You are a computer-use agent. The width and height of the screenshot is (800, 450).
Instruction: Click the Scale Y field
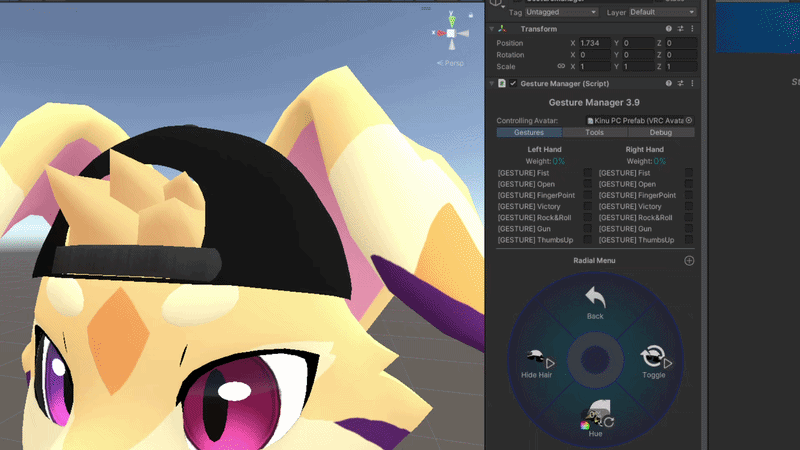point(638,66)
